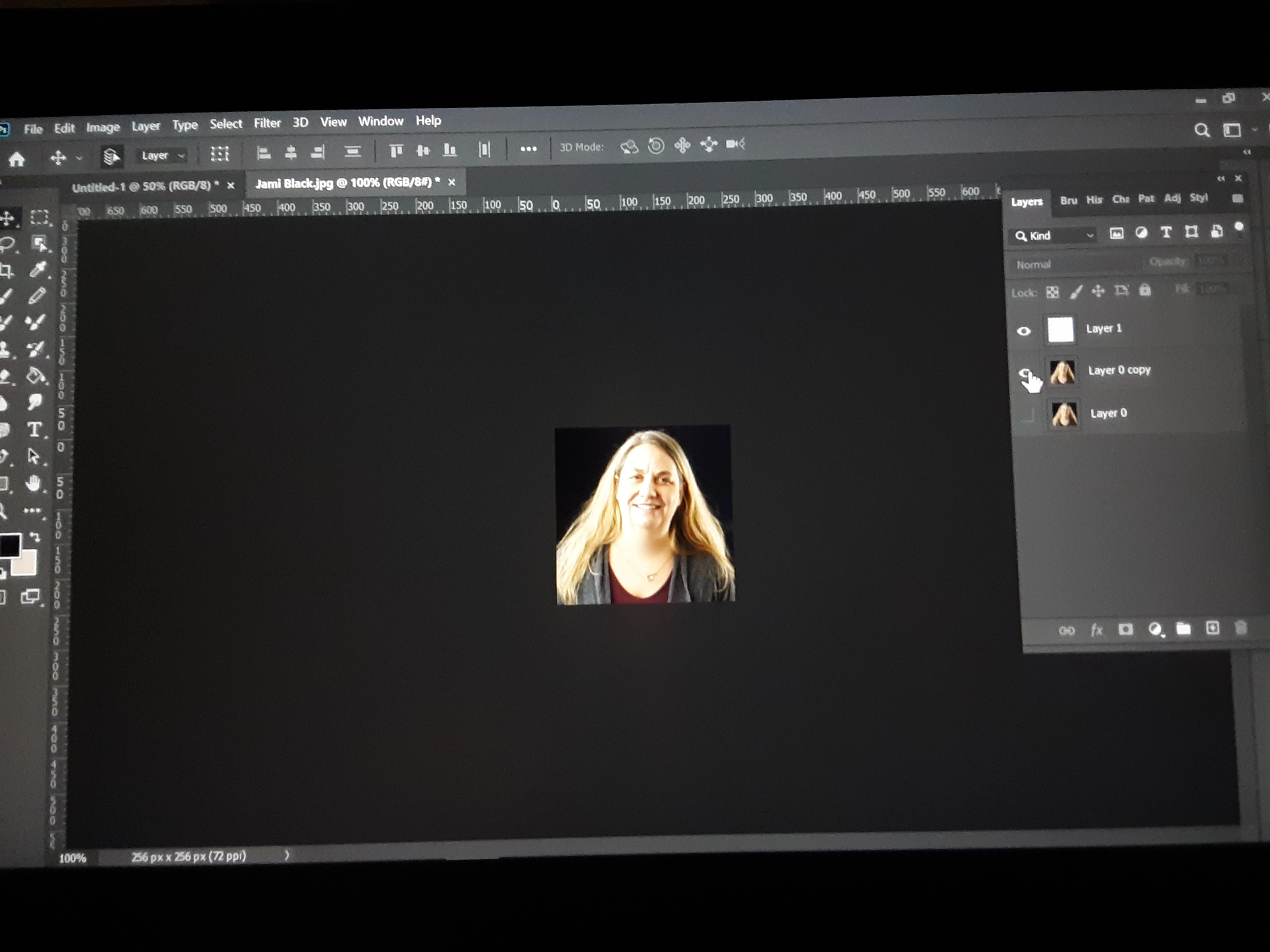
Task: Open the Filter menu
Action: coord(267,123)
